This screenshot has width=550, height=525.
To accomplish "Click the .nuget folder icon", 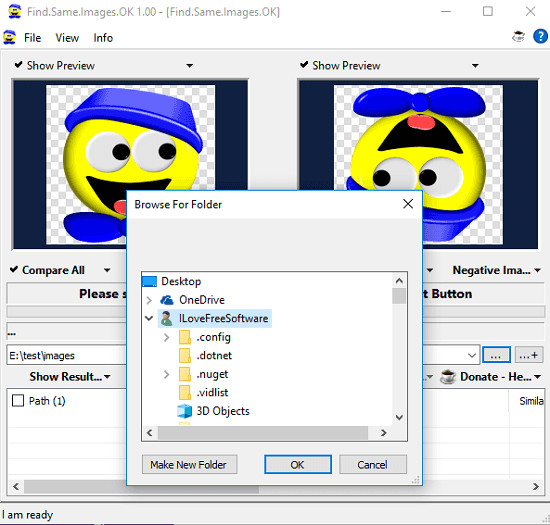I will click(x=185, y=374).
